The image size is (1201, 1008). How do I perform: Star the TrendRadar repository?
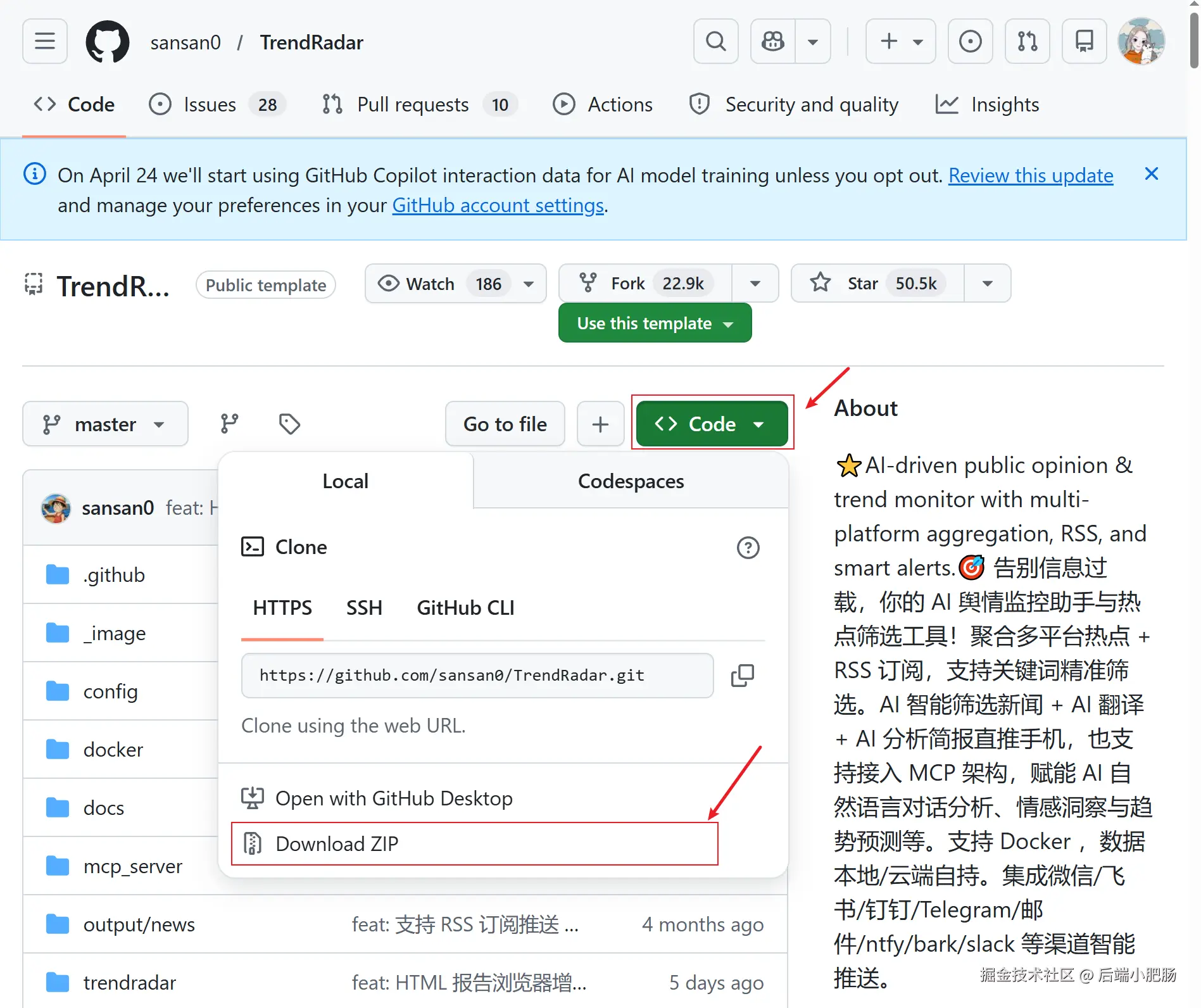877,284
